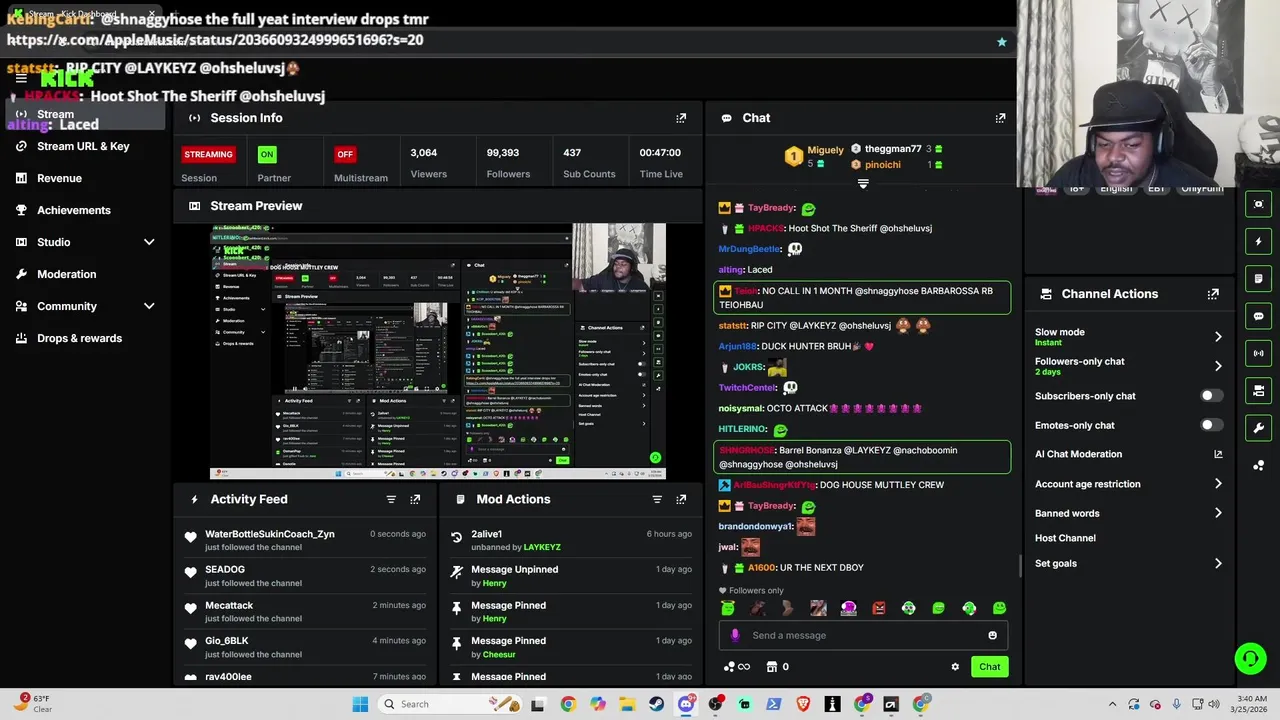Pop out the Stream Preview panel
Viewport: 1280px width, 720px height.
tap(681, 206)
